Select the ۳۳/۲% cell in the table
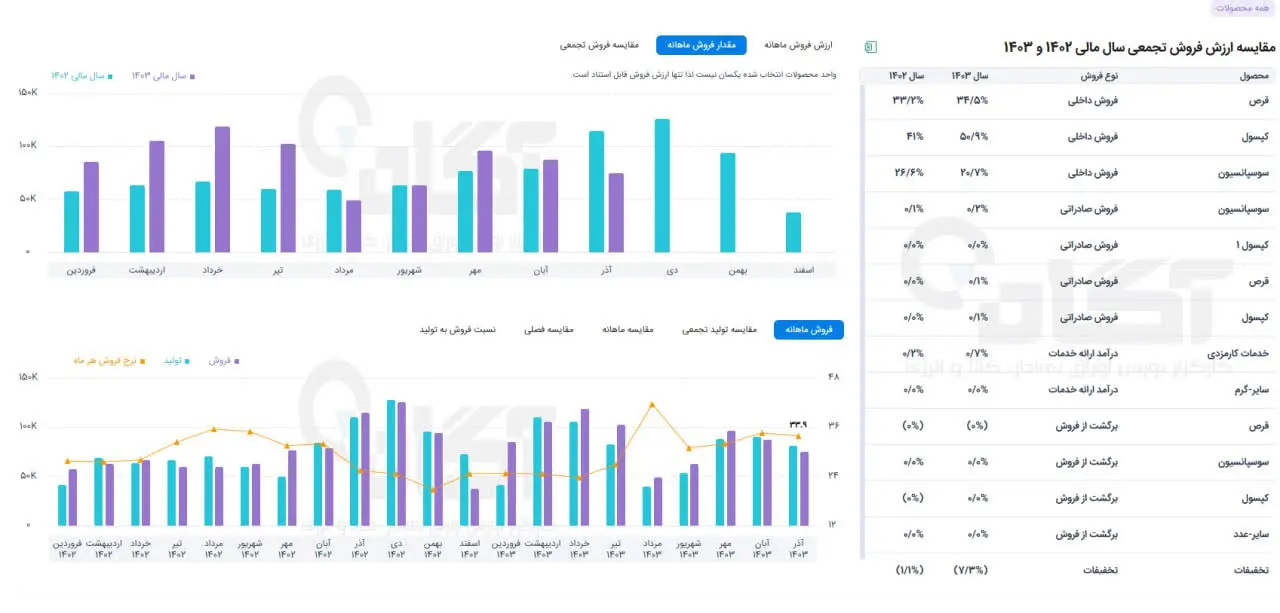The image size is (1280, 613). [x=908, y=100]
